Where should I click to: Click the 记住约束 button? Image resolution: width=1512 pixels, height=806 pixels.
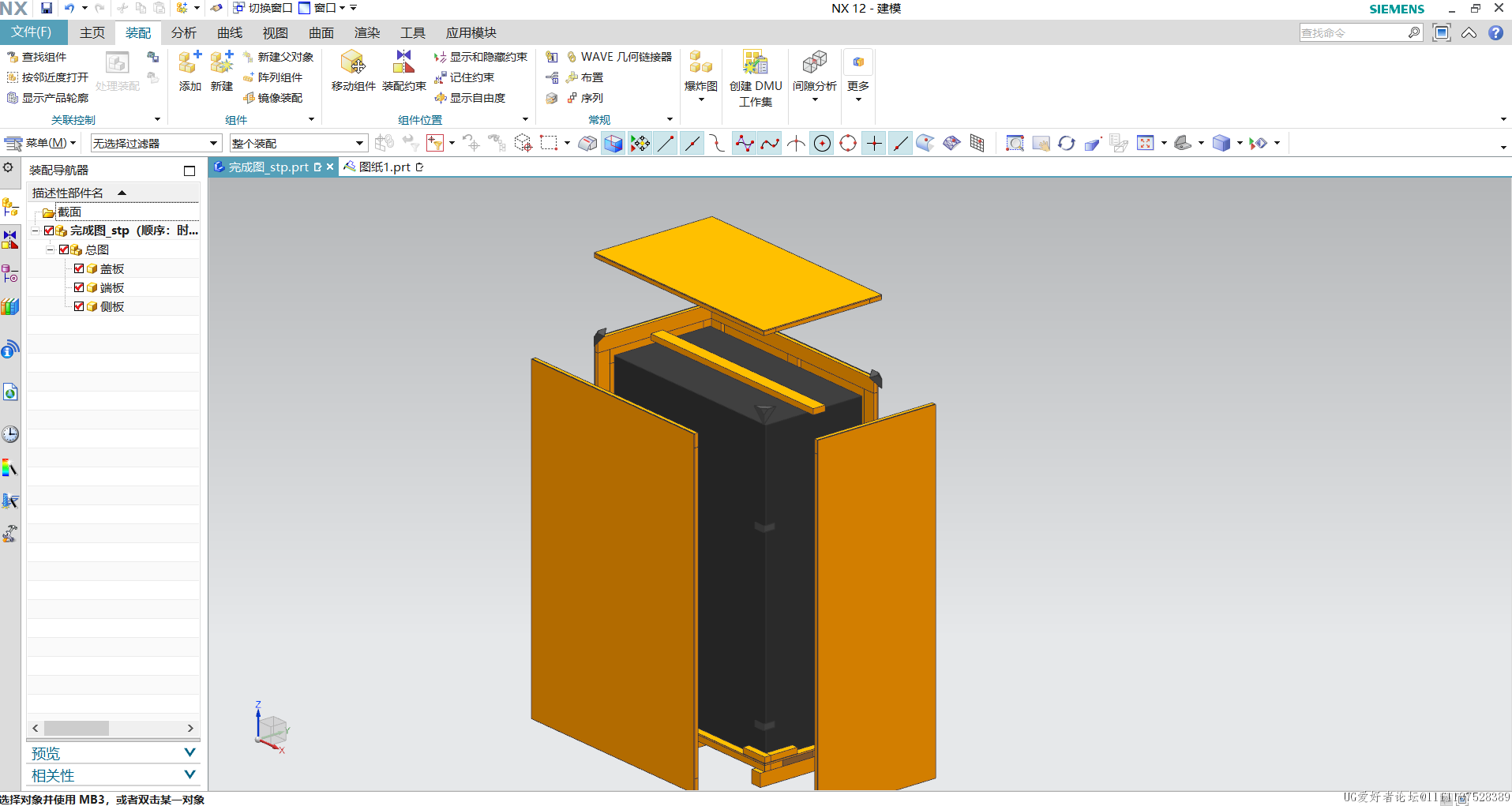pyautogui.click(x=464, y=77)
